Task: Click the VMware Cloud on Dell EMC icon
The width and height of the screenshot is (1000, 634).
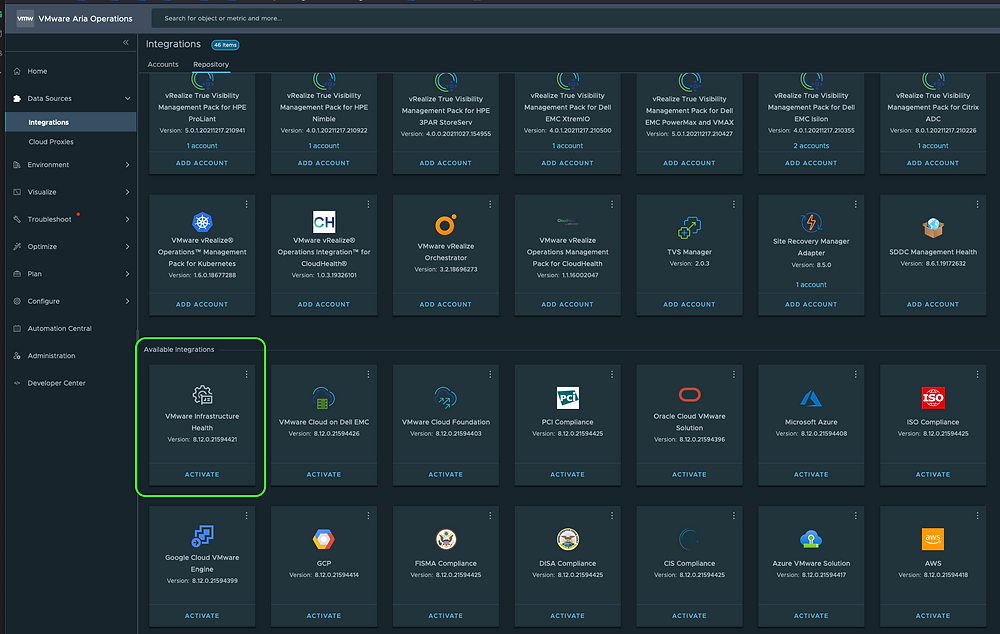Action: tap(324, 399)
